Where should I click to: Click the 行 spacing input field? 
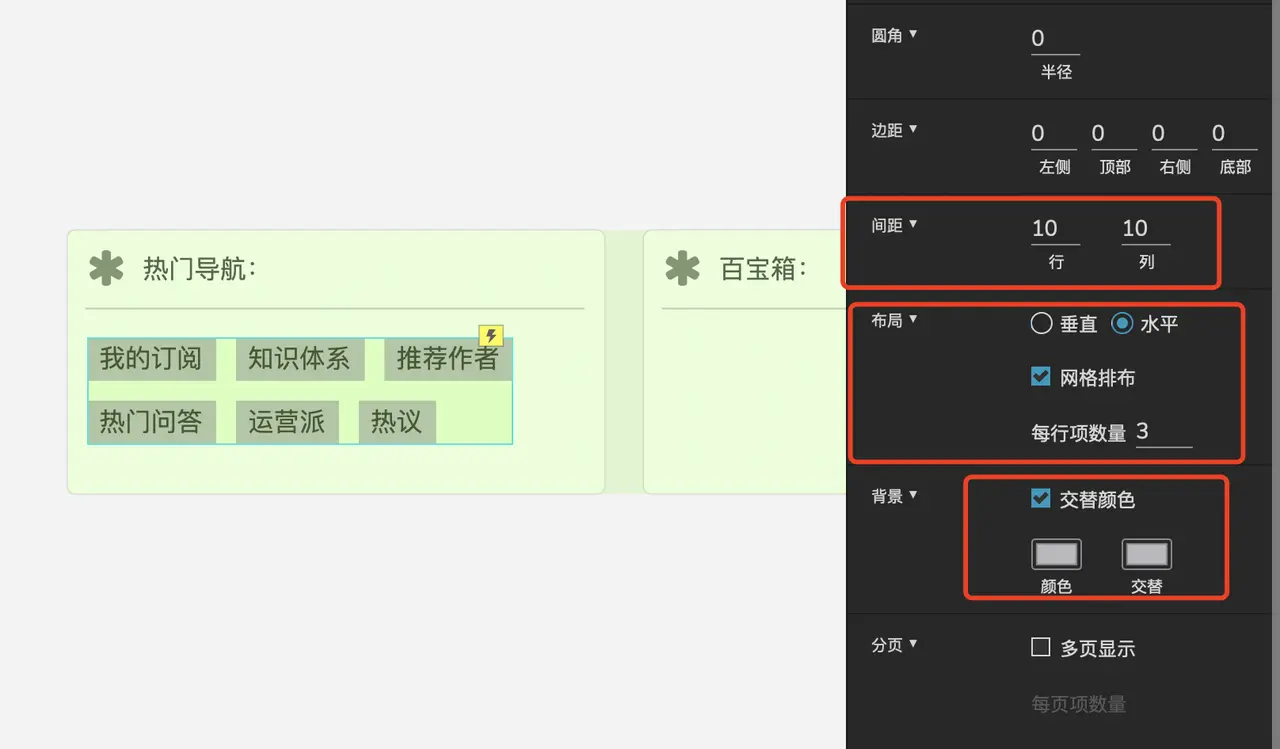(x=1055, y=229)
